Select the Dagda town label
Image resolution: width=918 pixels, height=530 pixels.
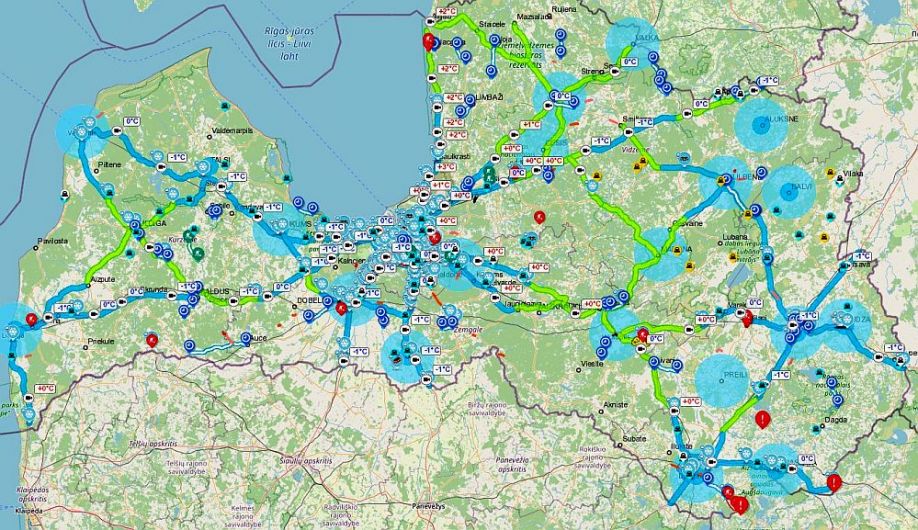[835, 420]
